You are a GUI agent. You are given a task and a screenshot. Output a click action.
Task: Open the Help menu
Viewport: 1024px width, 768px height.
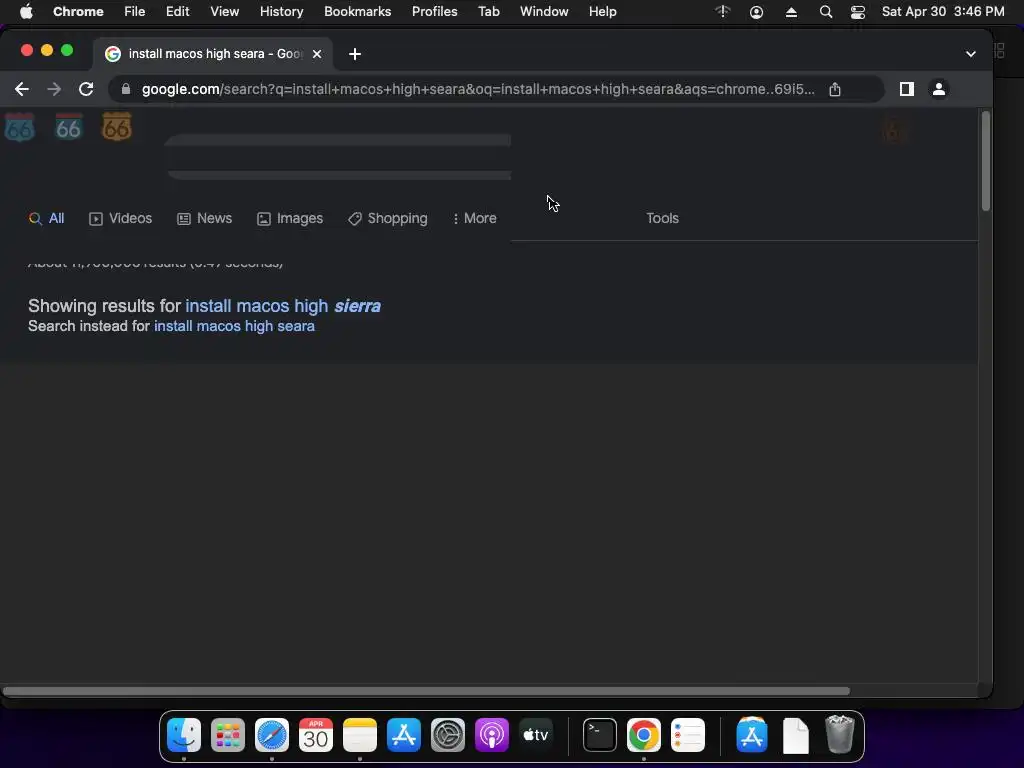point(602,12)
